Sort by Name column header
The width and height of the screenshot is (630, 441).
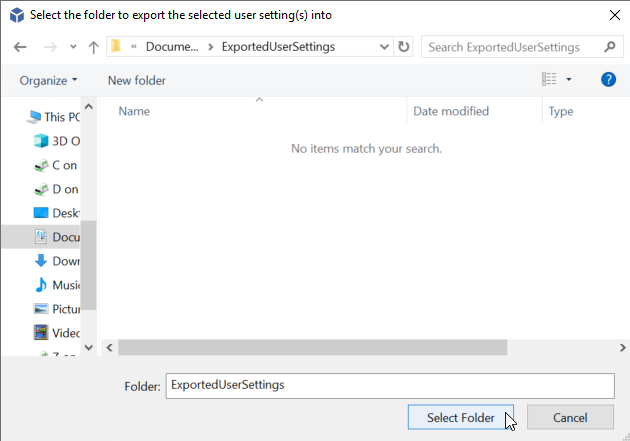pos(134,111)
